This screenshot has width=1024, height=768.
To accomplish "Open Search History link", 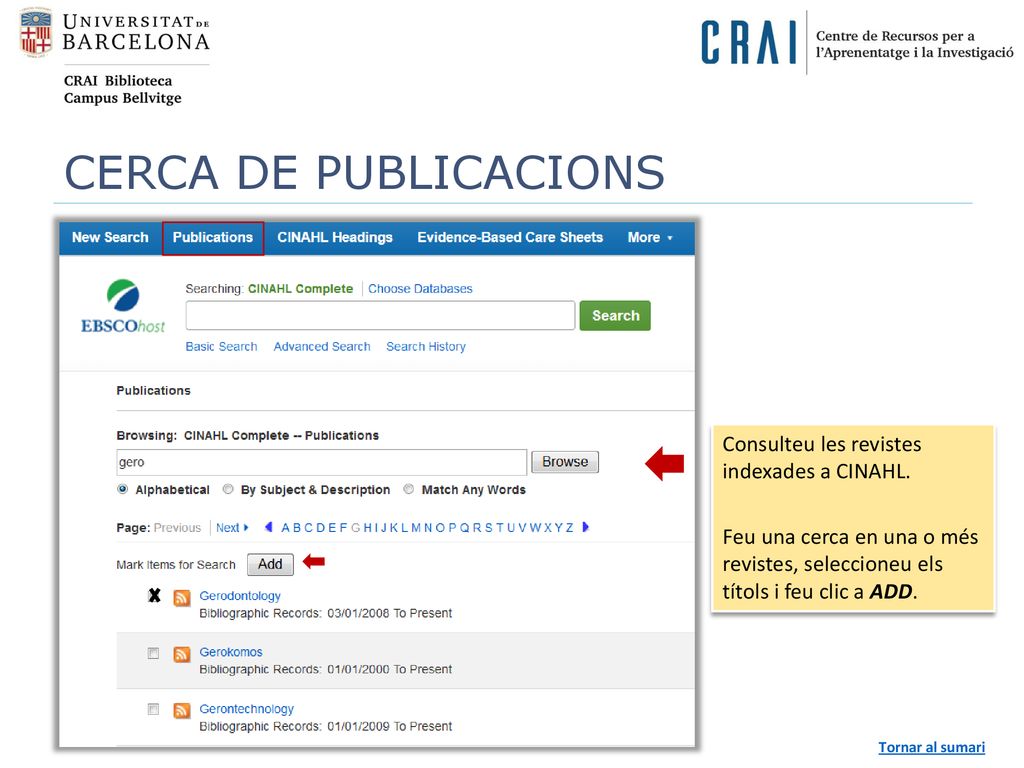I will 426,347.
